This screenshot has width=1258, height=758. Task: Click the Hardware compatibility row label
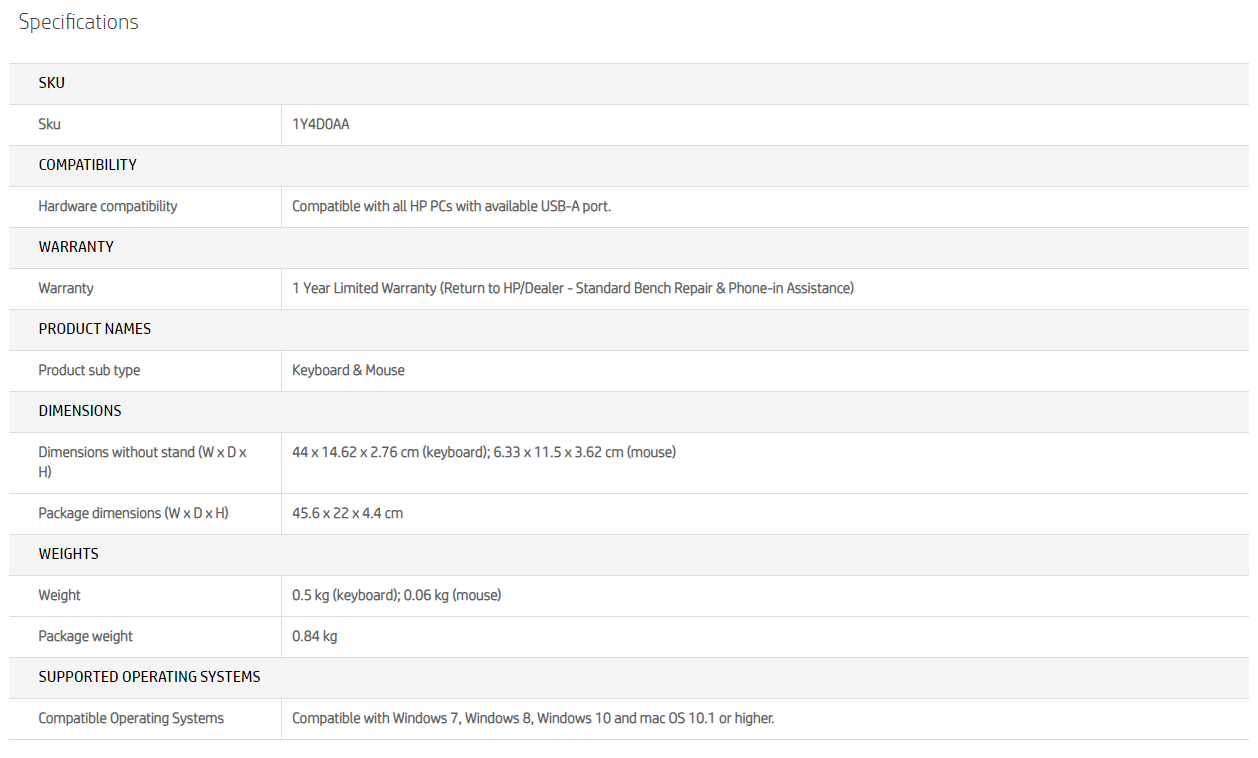pyautogui.click(x=107, y=206)
